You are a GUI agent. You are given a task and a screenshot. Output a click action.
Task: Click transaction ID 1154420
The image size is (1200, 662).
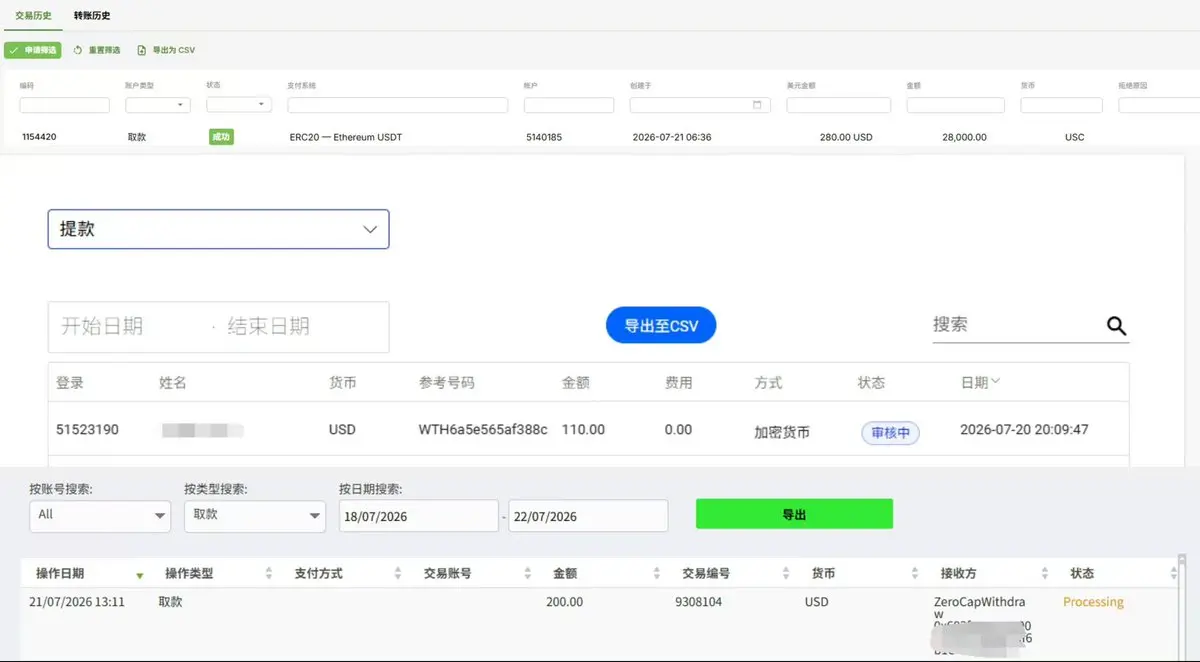[x=39, y=137]
